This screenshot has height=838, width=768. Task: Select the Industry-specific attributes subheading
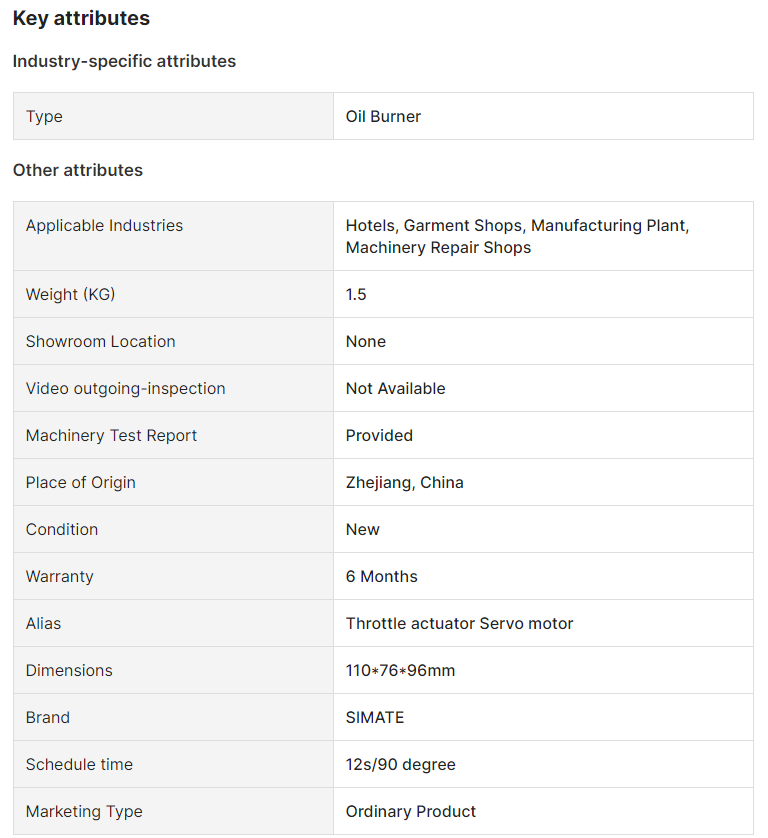(124, 61)
